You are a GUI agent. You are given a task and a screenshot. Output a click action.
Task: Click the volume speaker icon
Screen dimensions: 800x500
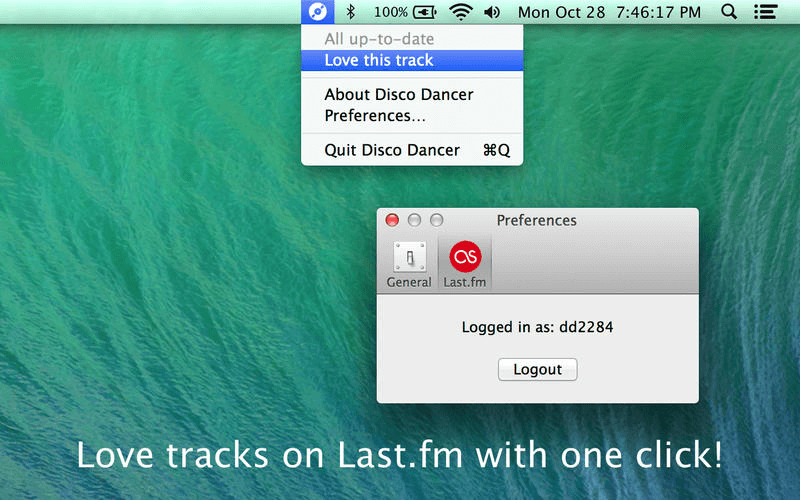pos(492,12)
